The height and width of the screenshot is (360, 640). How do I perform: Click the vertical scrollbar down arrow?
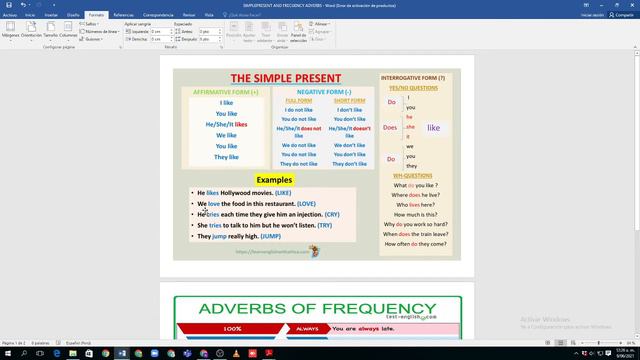636,337
